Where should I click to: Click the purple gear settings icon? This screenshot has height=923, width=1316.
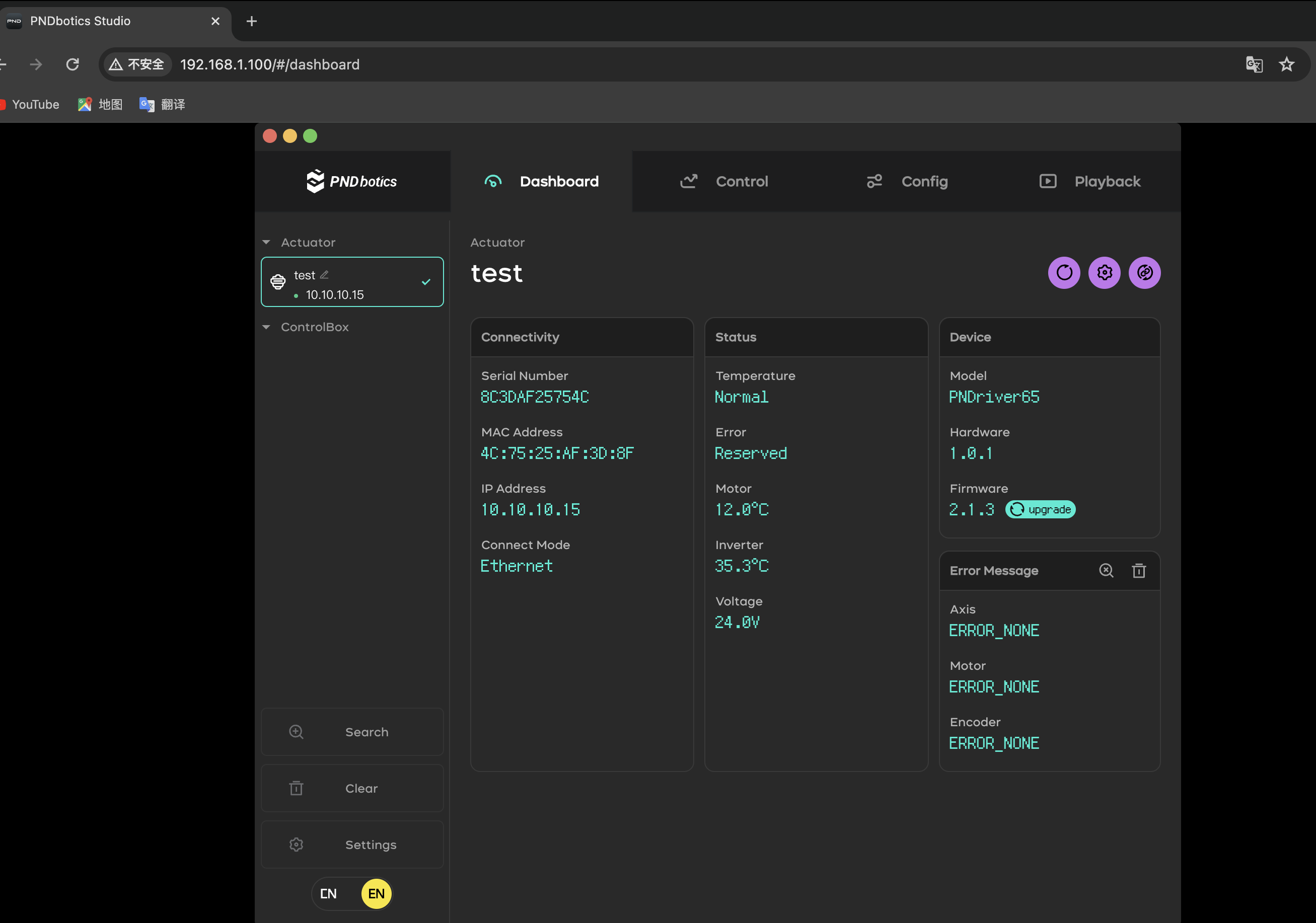coord(1105,273)
